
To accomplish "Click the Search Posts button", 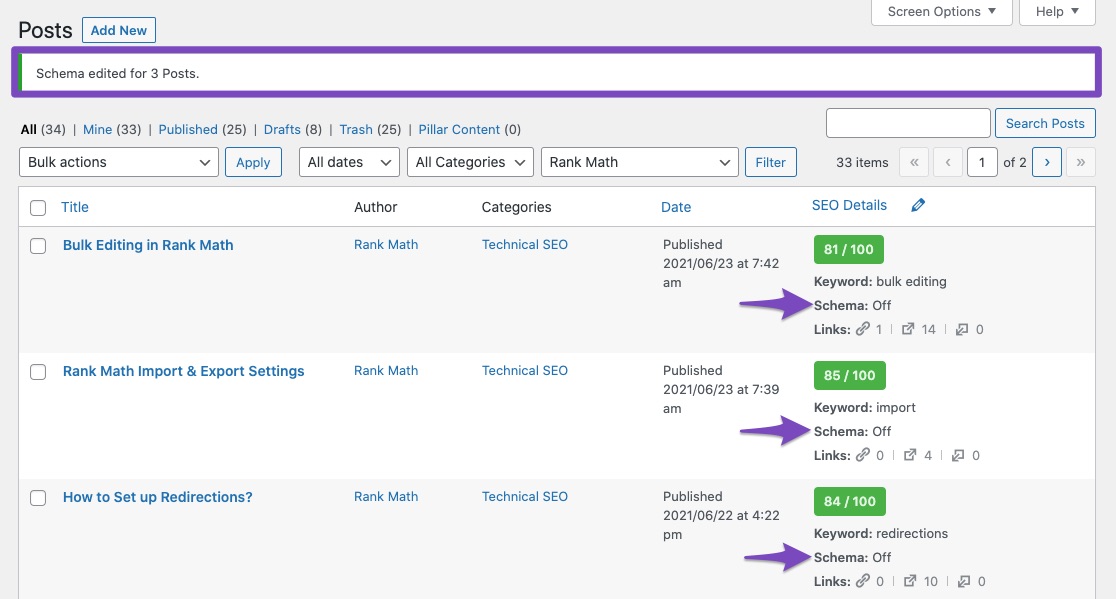I will click(x=1045, y=123).
